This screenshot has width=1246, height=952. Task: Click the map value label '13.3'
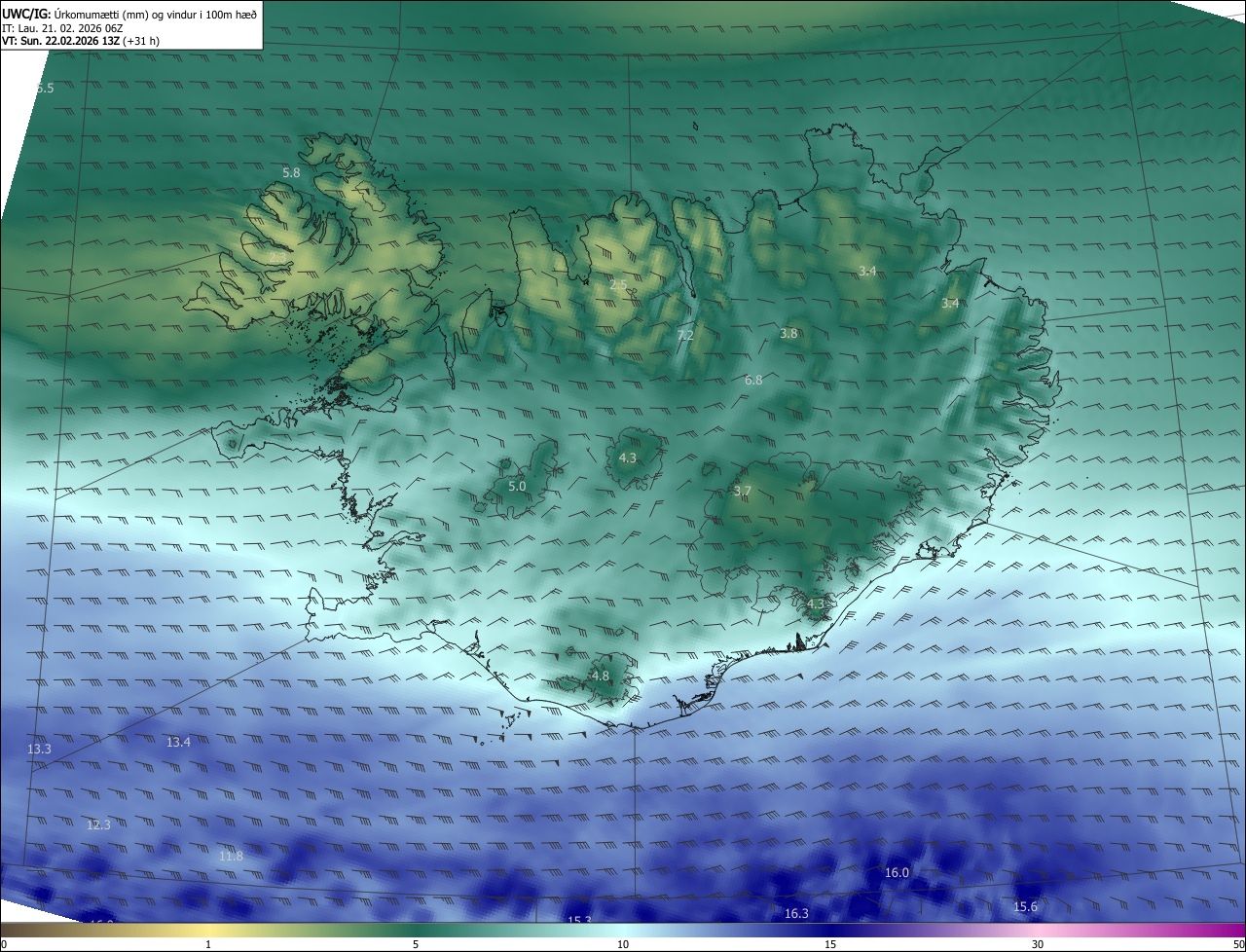(x=39, y=749)
